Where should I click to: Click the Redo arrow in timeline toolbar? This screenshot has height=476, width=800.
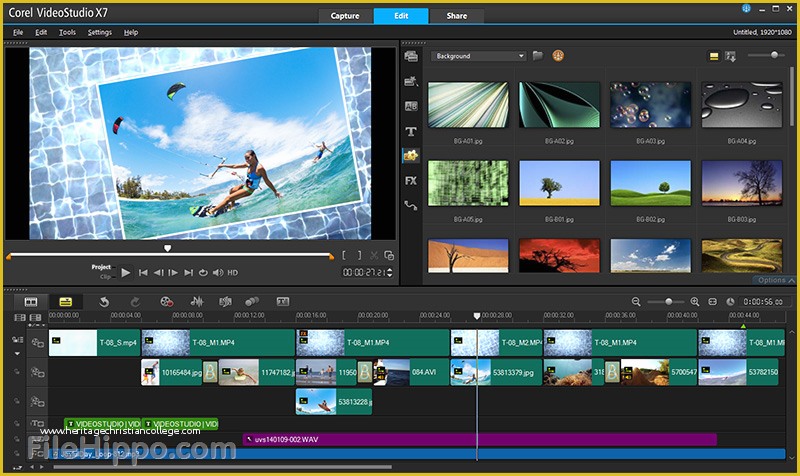pyautogui.click(x=135, y=302)
